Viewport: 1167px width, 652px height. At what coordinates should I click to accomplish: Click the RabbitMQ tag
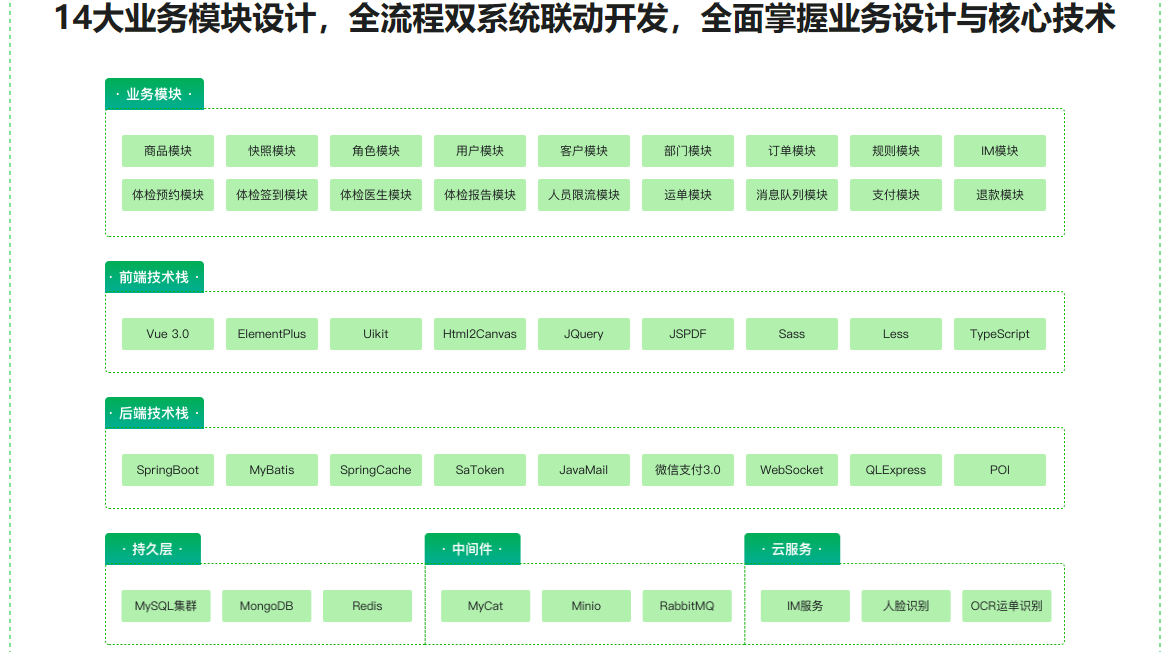point(687,607)
